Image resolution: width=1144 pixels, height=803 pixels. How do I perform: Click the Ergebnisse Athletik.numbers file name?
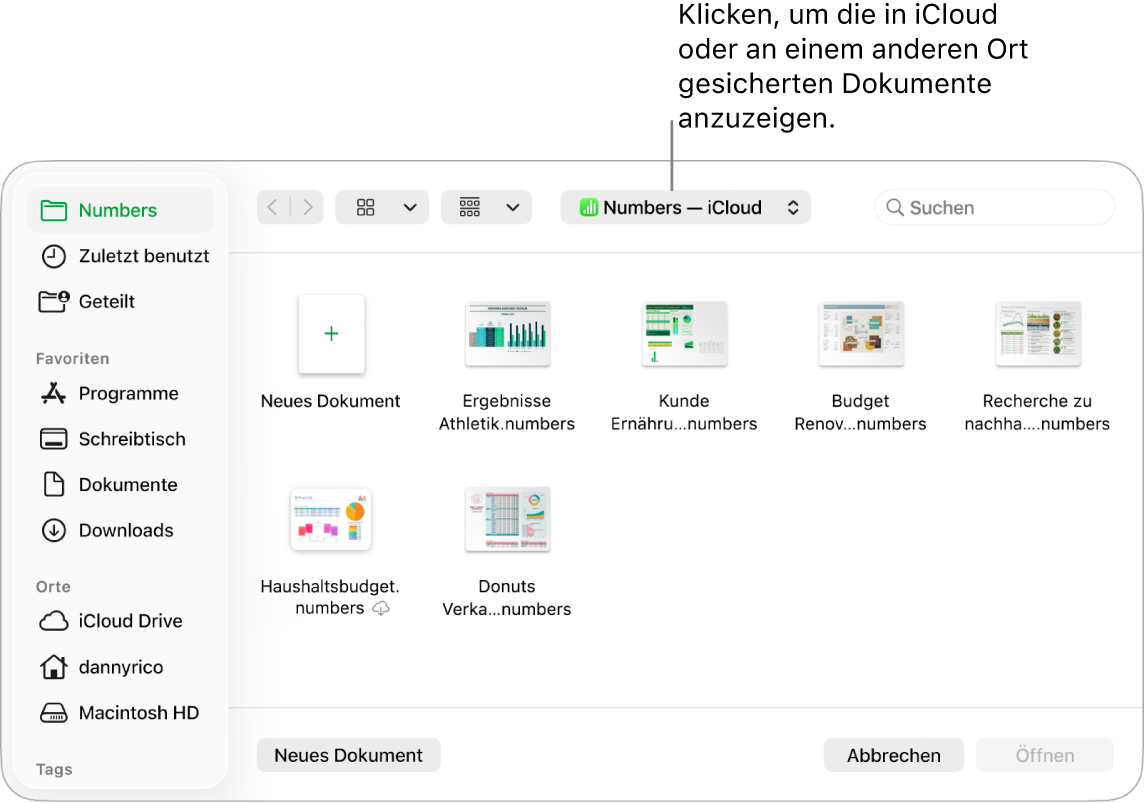click(x=507, y=413)
